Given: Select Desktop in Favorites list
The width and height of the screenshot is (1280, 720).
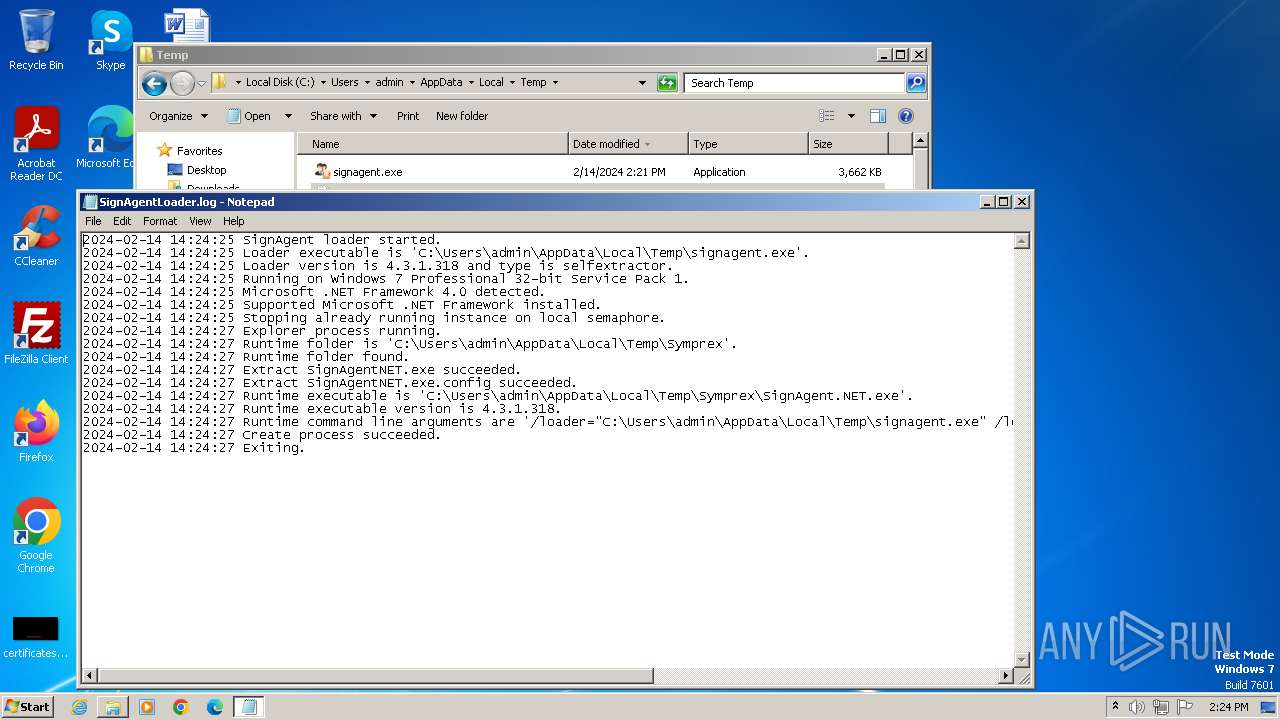Looking at the screenshot, I should [x=206, y=170].
